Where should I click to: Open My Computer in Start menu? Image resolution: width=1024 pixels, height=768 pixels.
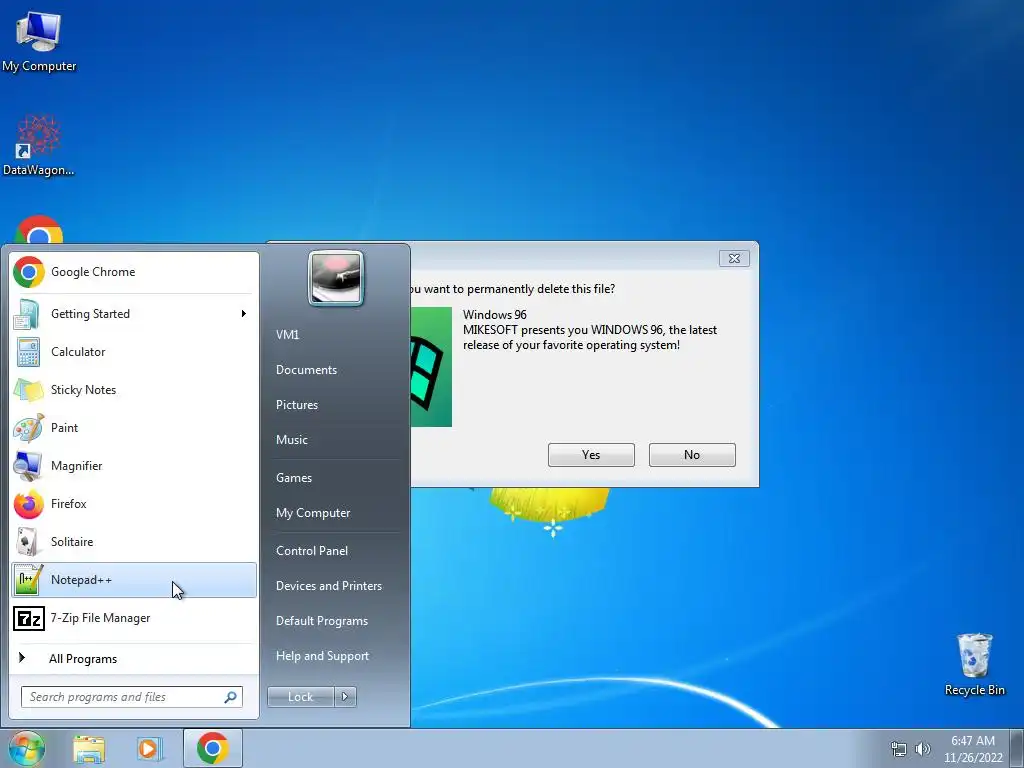tap(313, 513)
